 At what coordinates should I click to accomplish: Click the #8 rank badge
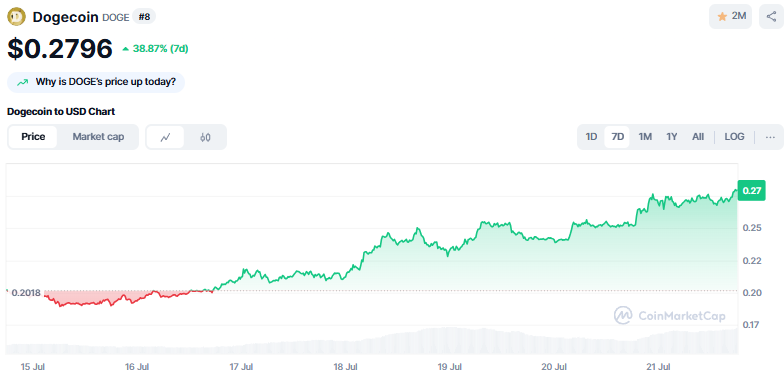coord(144,17)
